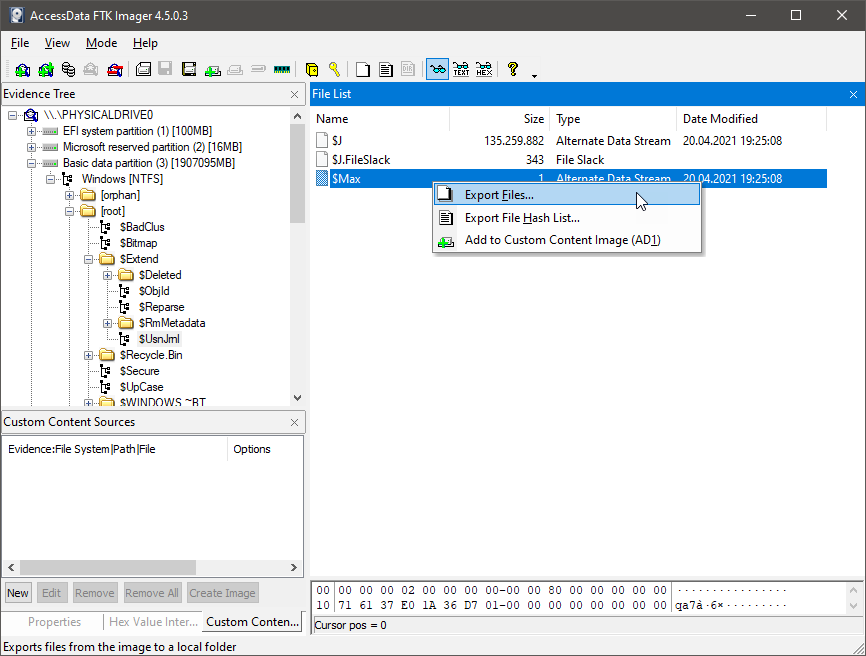
Task: Select the $J.FileSlack file row
Action: tap(571, 160)
